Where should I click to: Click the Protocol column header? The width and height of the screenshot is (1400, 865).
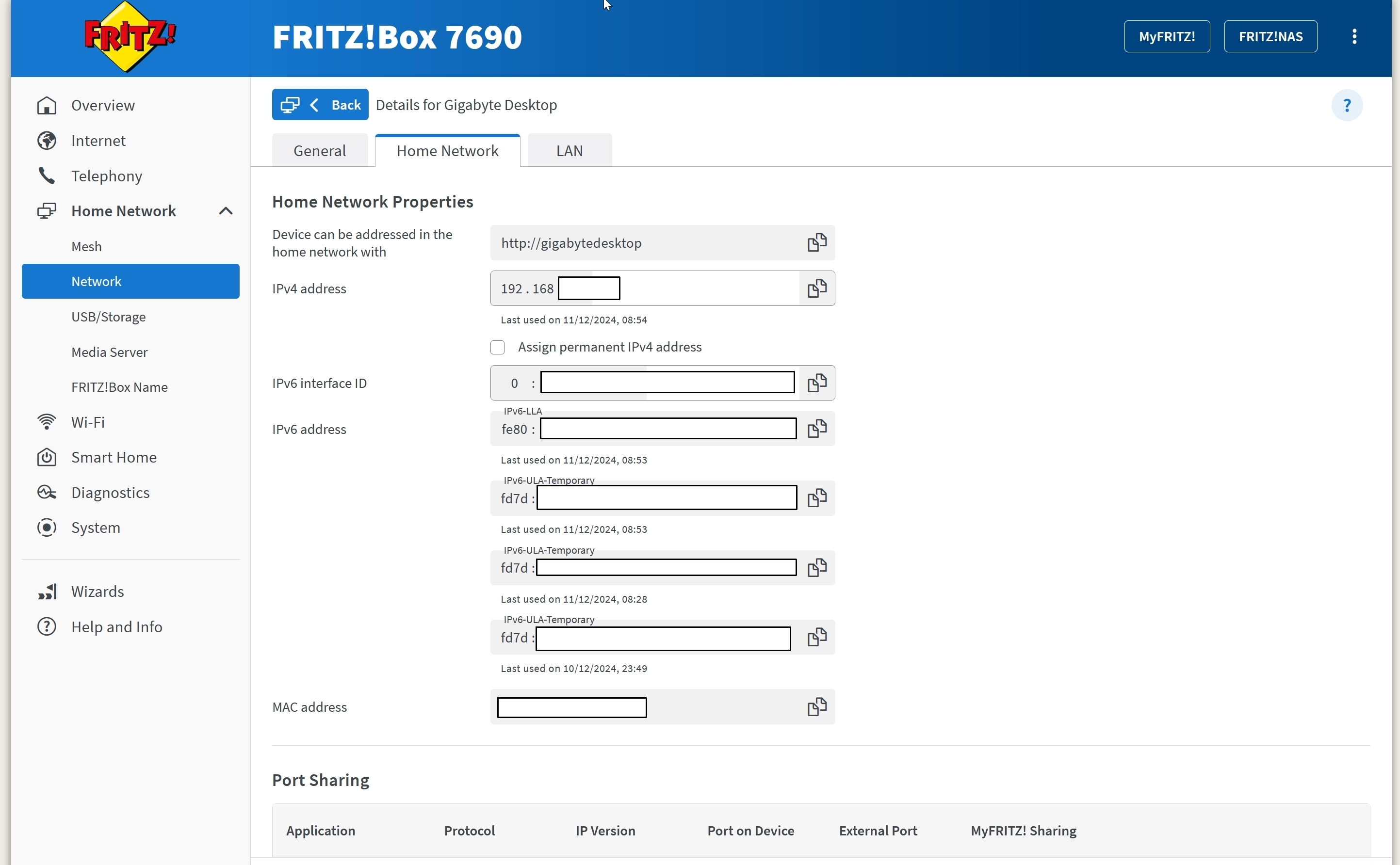[x=470, y=831]
